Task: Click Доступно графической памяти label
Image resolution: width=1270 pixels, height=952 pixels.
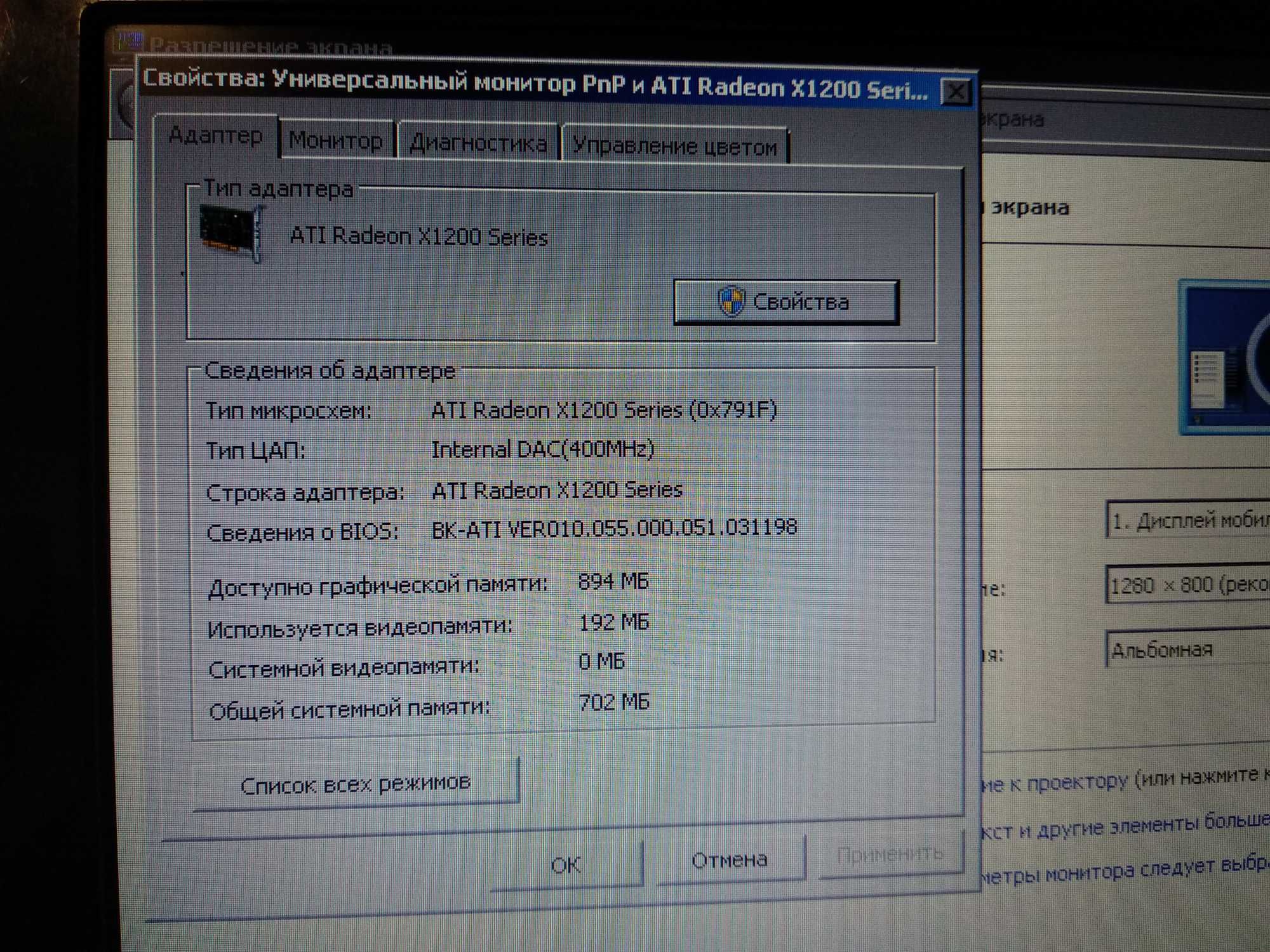Action: click(x=378, y=586)
